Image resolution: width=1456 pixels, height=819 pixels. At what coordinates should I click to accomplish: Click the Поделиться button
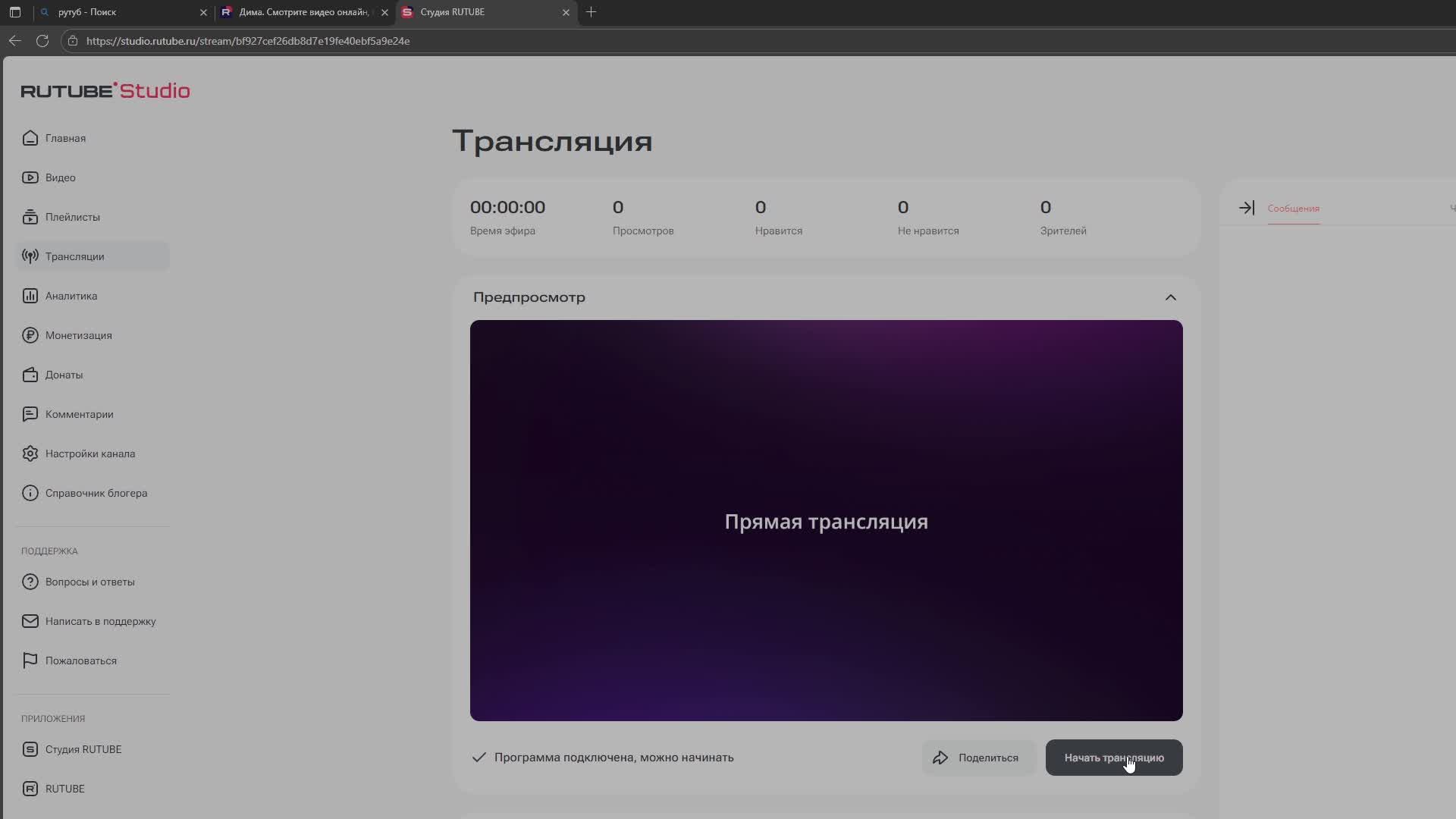coord(977,758)
